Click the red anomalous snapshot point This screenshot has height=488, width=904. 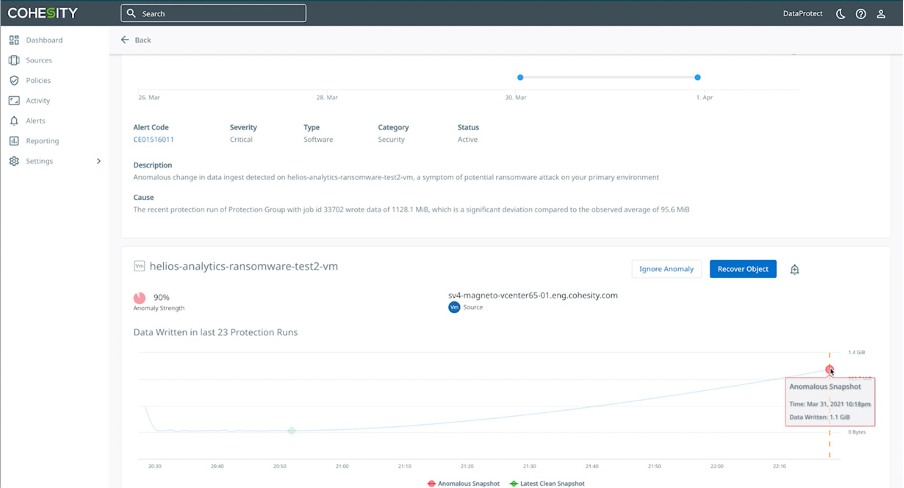click(x=829, y=369)
